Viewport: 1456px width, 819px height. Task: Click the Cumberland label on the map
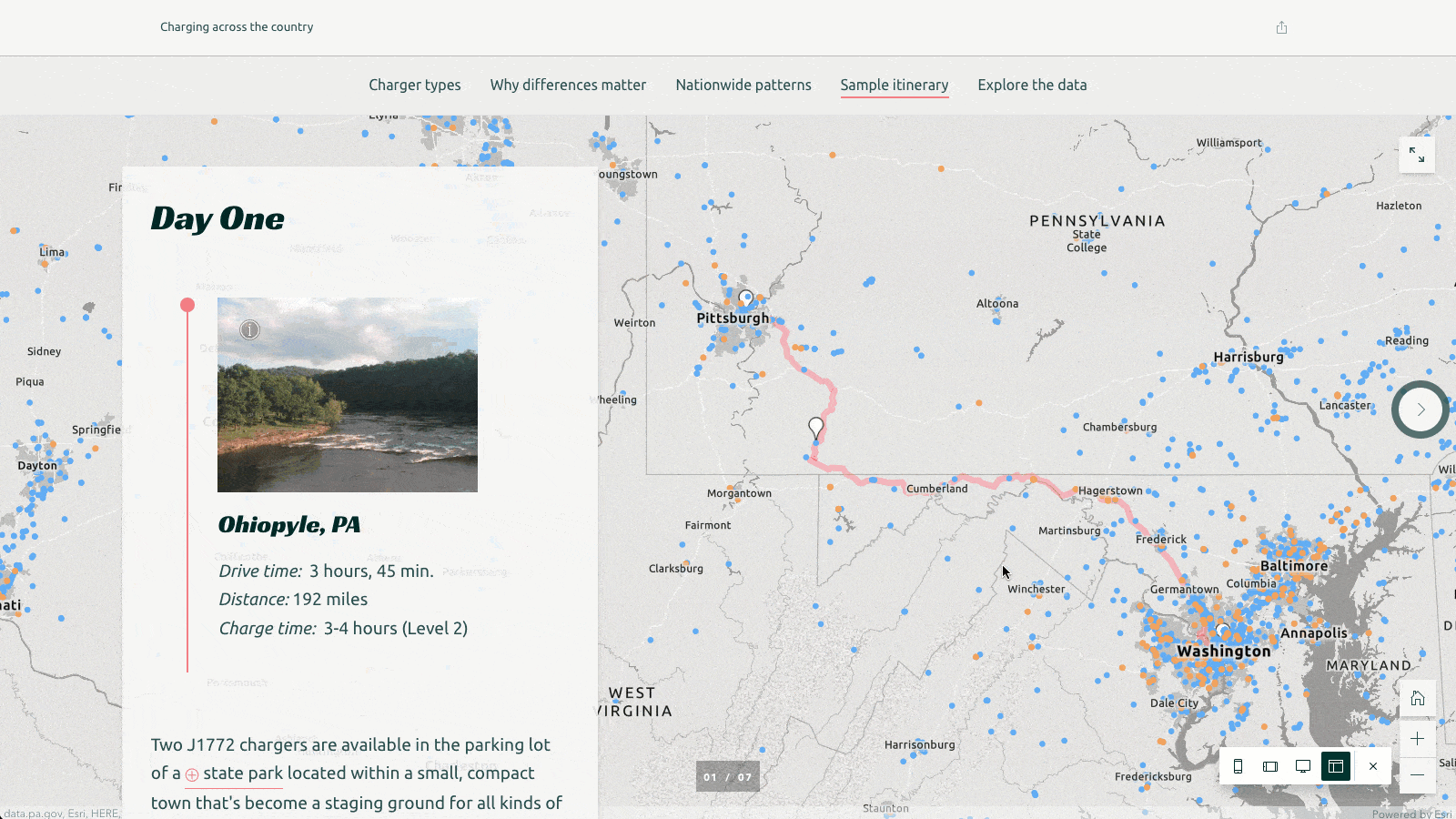click(x=937, y=489)
